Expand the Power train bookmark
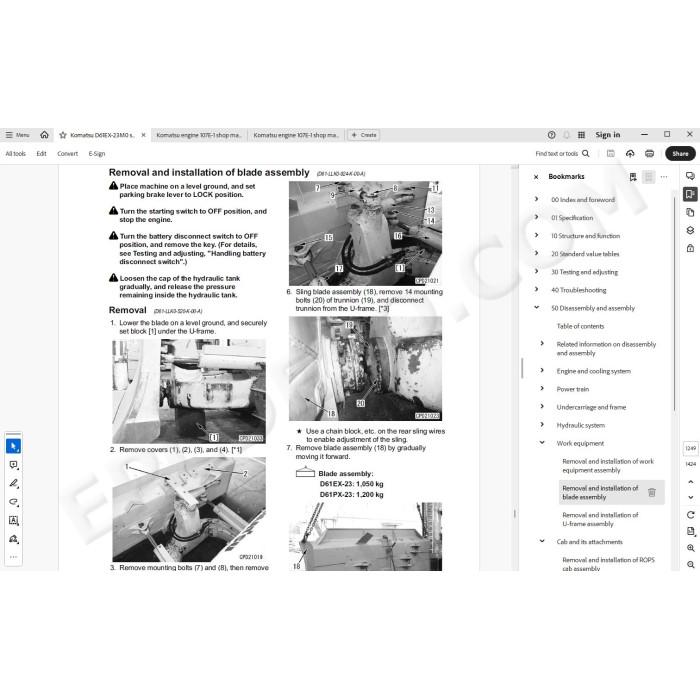This screenshot has height=700, width=700. coord(542,388)
